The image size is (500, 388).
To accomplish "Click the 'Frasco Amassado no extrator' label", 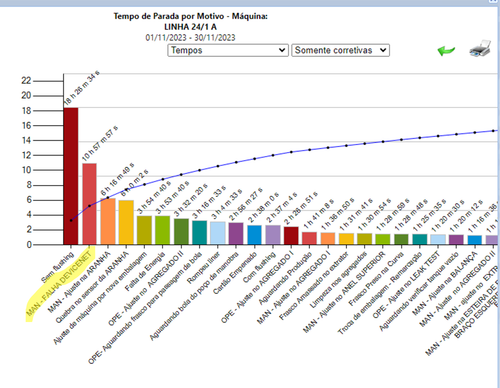I will [314, 285].
